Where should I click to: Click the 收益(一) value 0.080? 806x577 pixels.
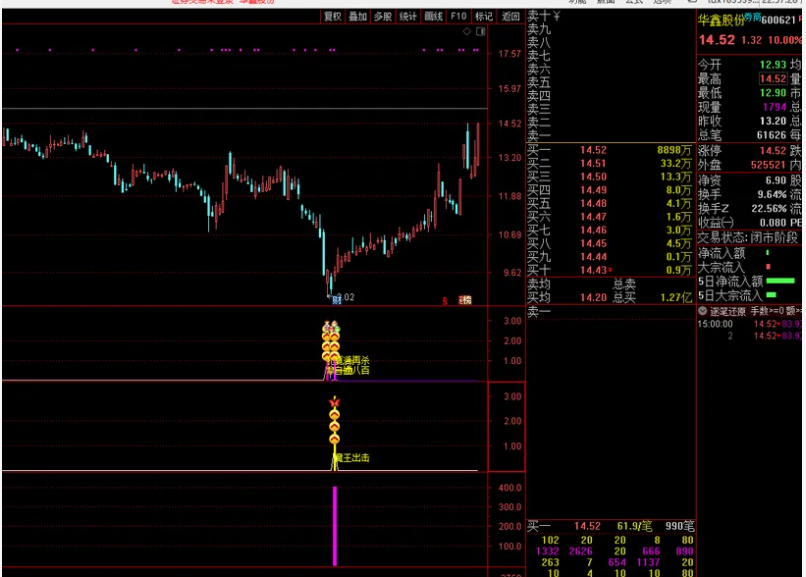pos(774,222)
